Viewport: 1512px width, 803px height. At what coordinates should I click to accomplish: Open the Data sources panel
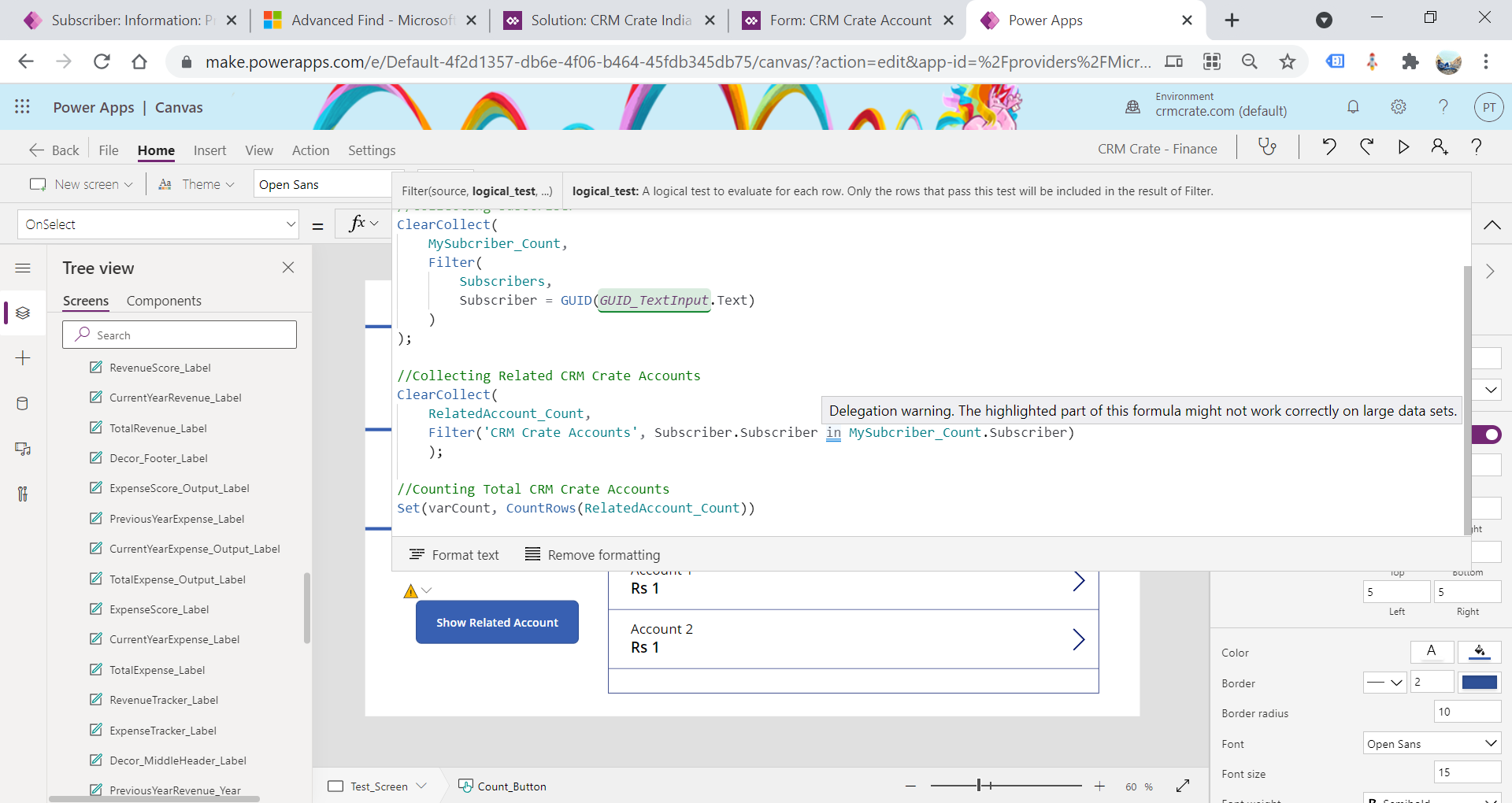click(x=23, y=403)
